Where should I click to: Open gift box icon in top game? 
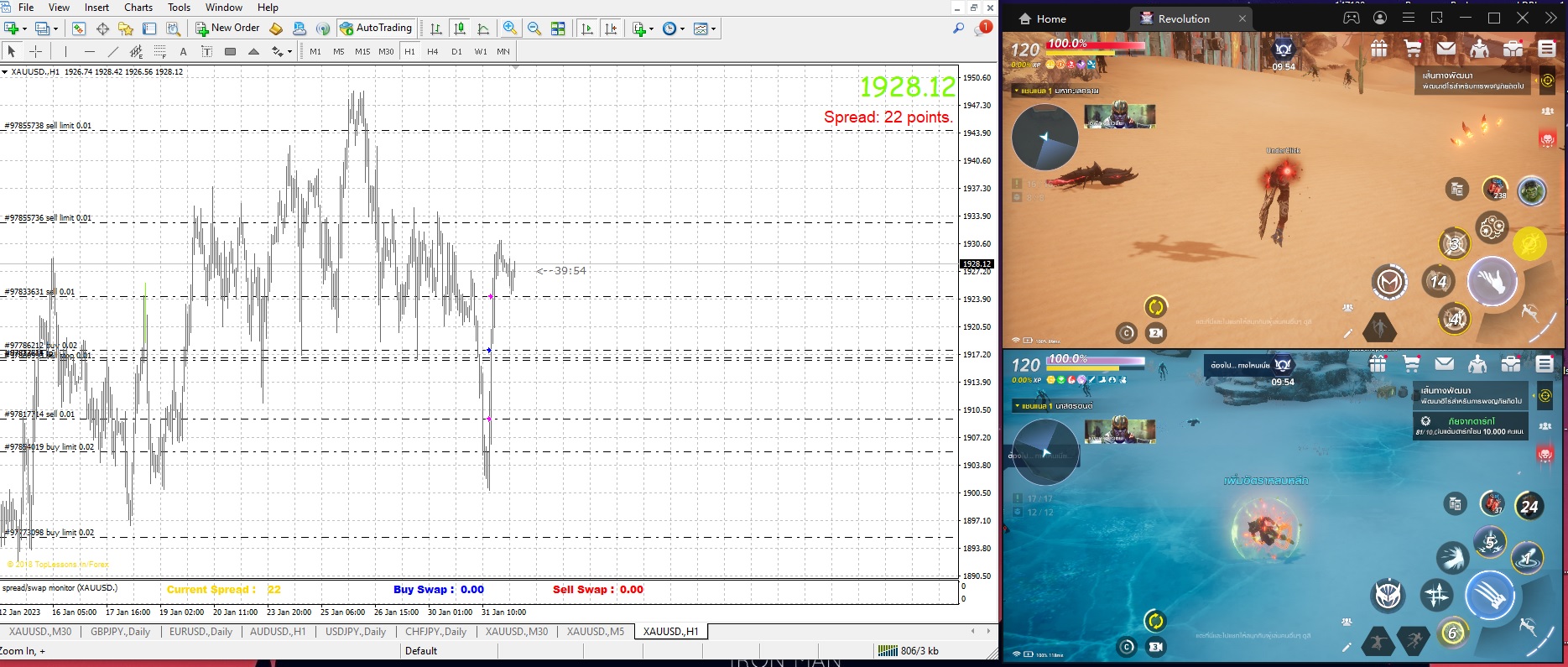pos(1379,49)
